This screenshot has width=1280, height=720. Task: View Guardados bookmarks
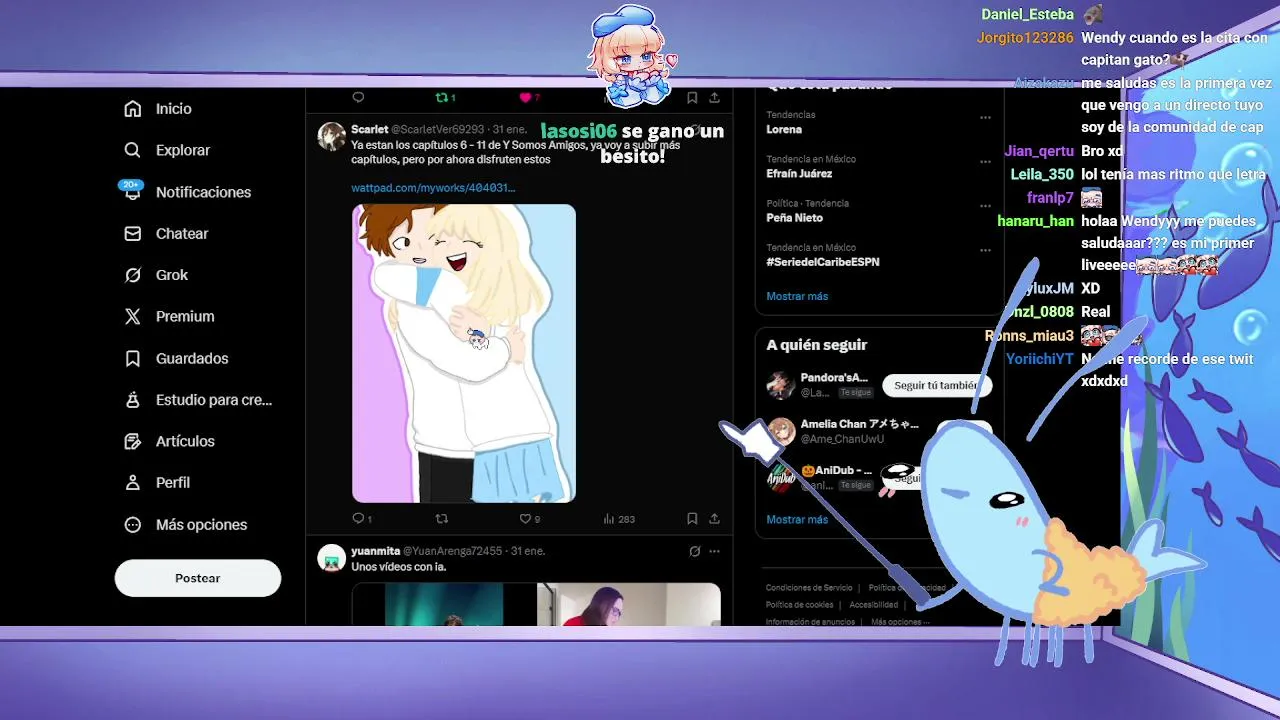(176, 358)
